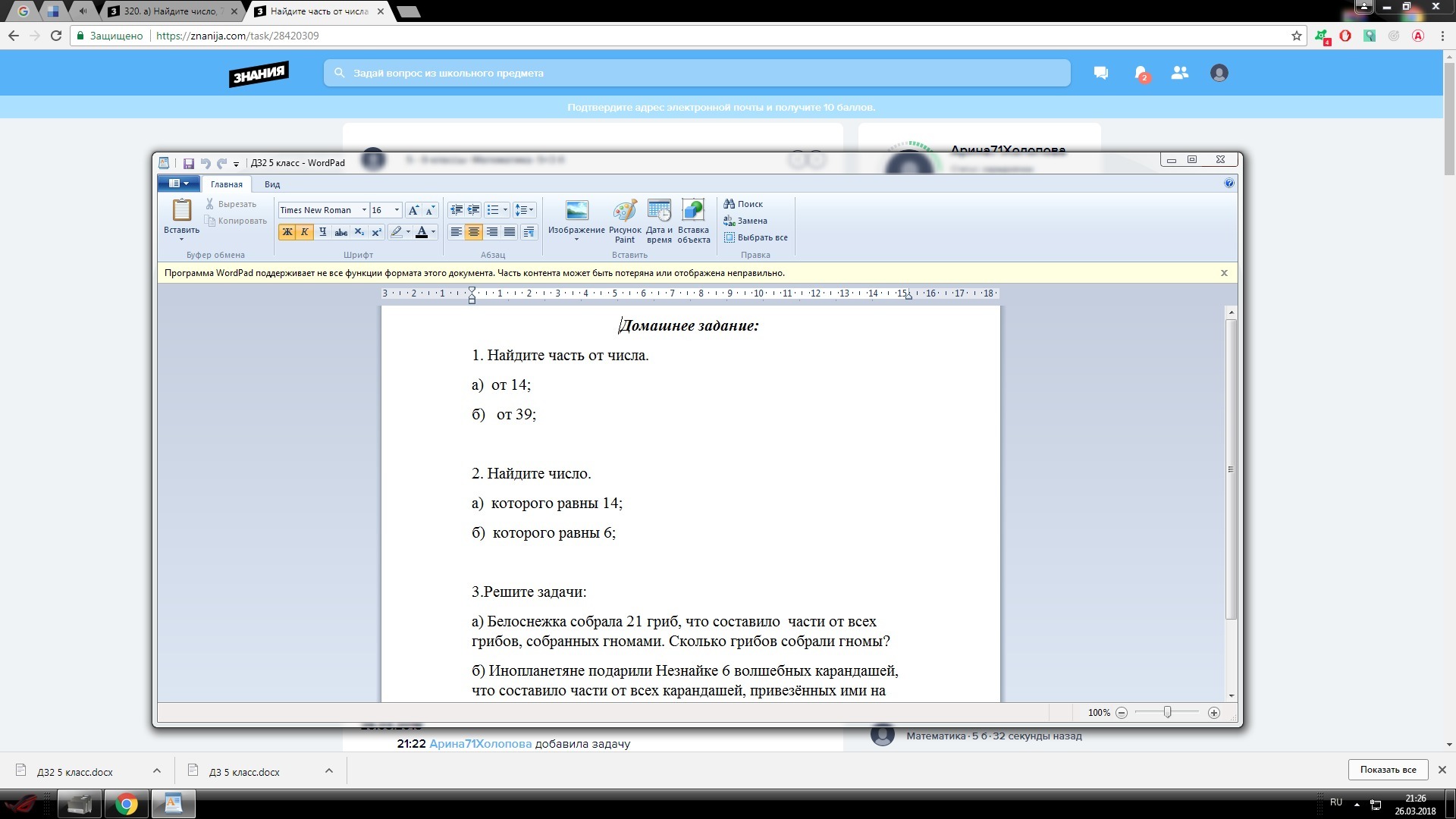1456x819 pixels.
Task: Open the bullet list style dropdown arrow
Action: pos(505,210)
